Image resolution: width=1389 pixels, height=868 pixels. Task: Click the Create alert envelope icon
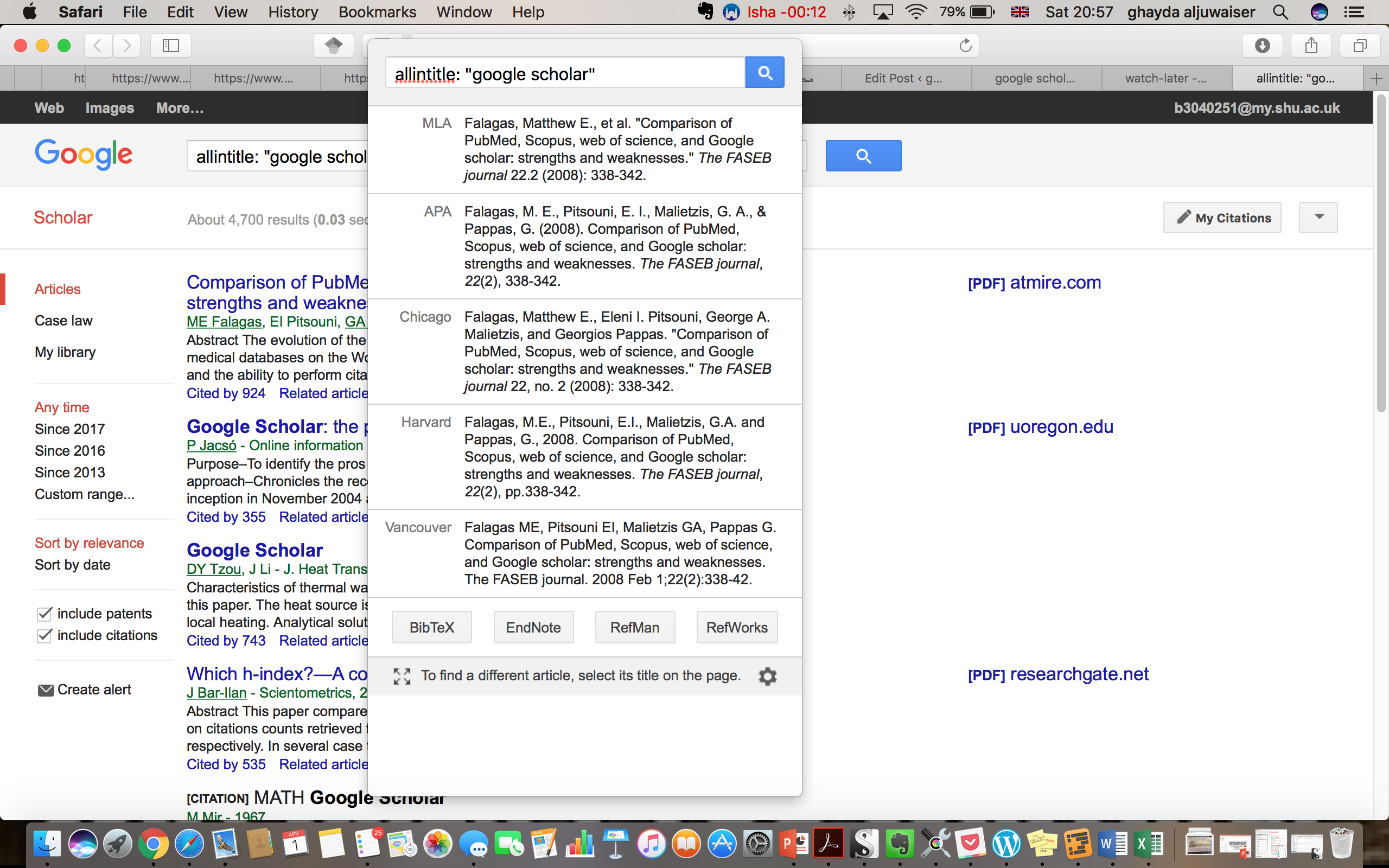46,690
